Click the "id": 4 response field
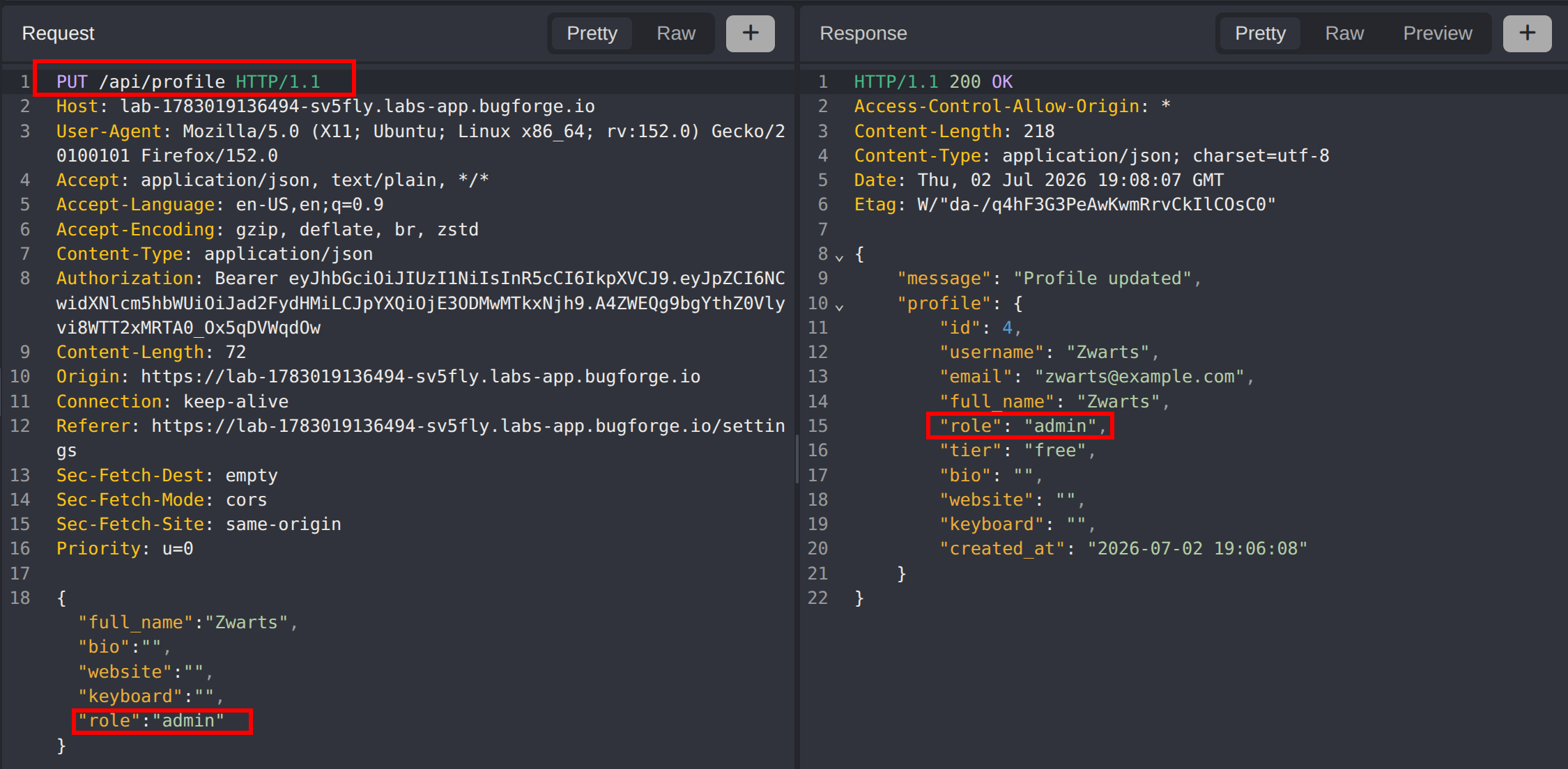This screenshot has height=769, width=1568. 981,327
